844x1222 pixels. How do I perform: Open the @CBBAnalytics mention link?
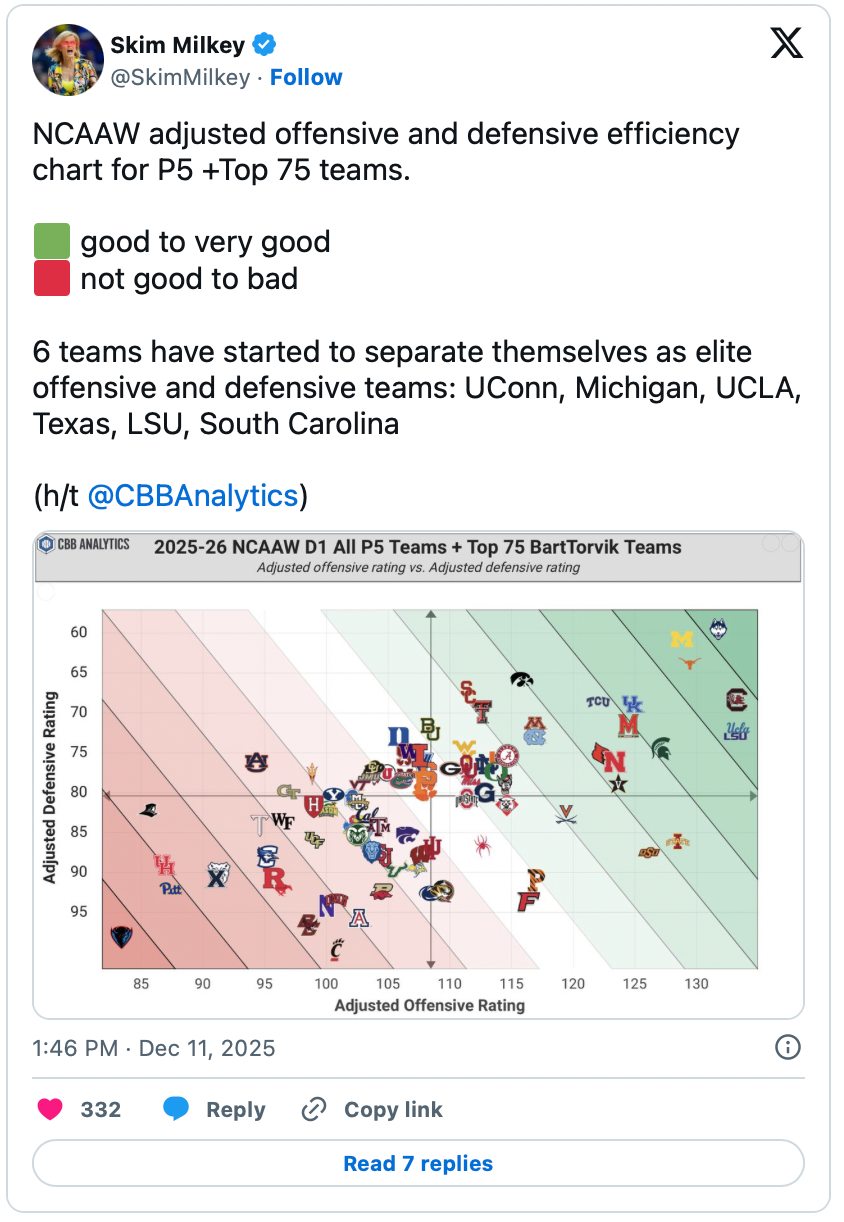tap(193, 495)
